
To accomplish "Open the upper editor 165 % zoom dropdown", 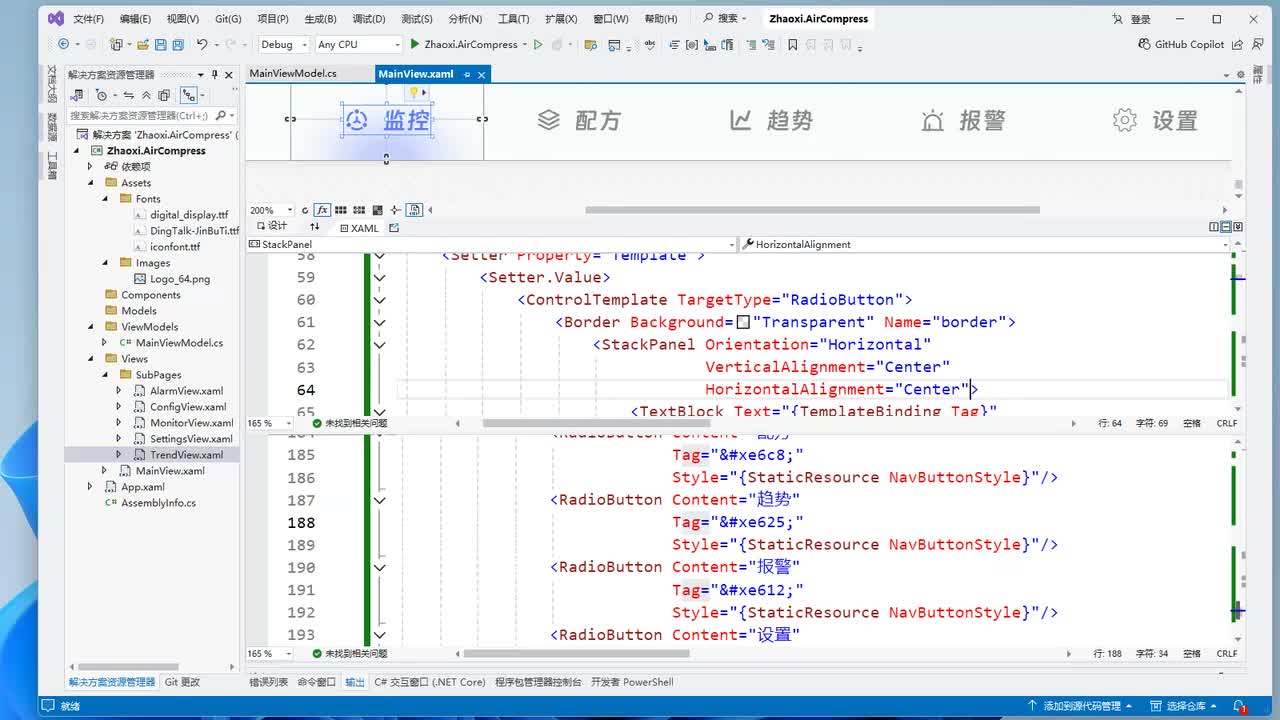I will 289,423.
